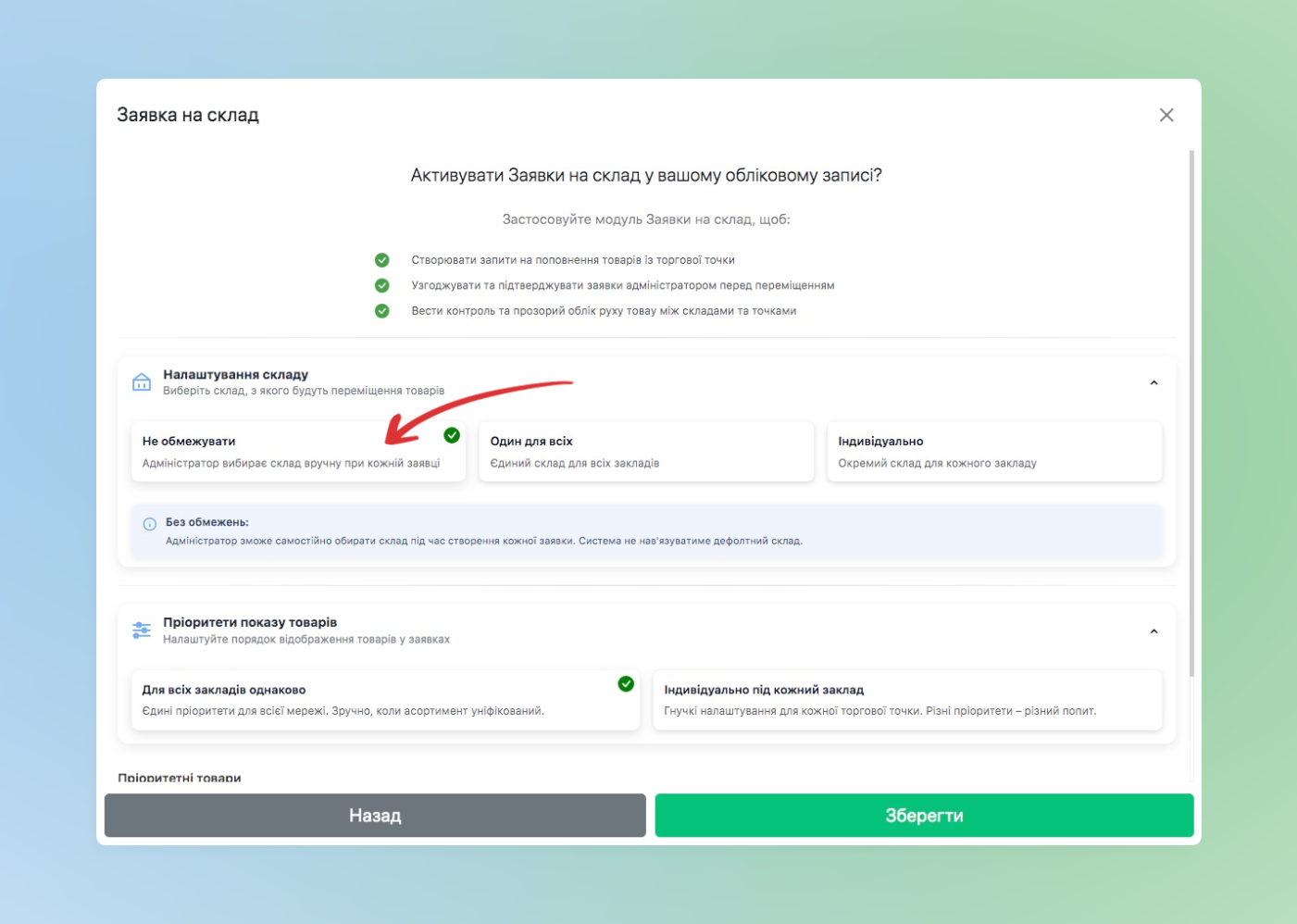Image resolution: width=1297 pixels, height=924 pixels.
Task: Collapse the Пріоритети показу товарів chevron
Action: click(1154, 631)
